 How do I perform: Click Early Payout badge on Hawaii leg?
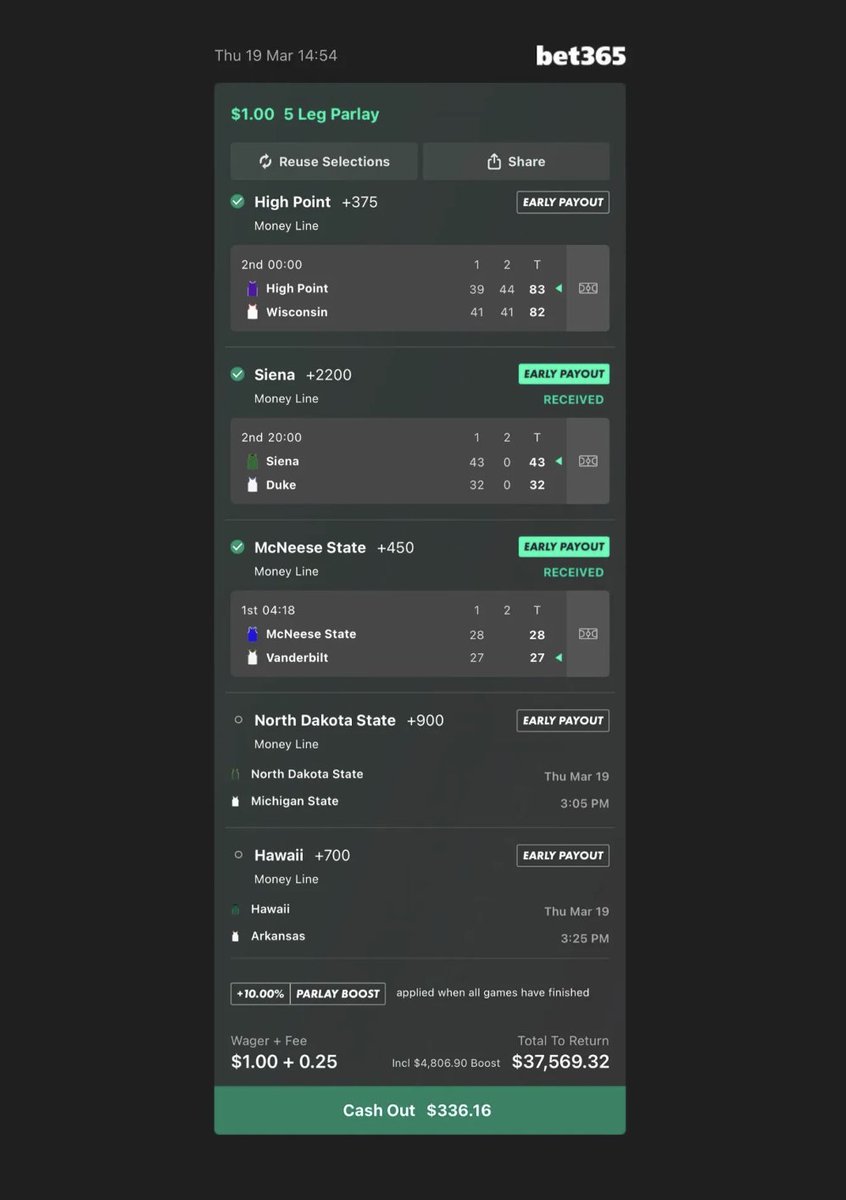[x=563, y=855]
